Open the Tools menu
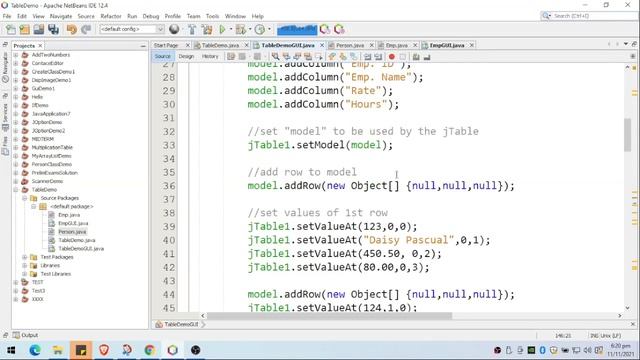 click(x=212, y=16)
